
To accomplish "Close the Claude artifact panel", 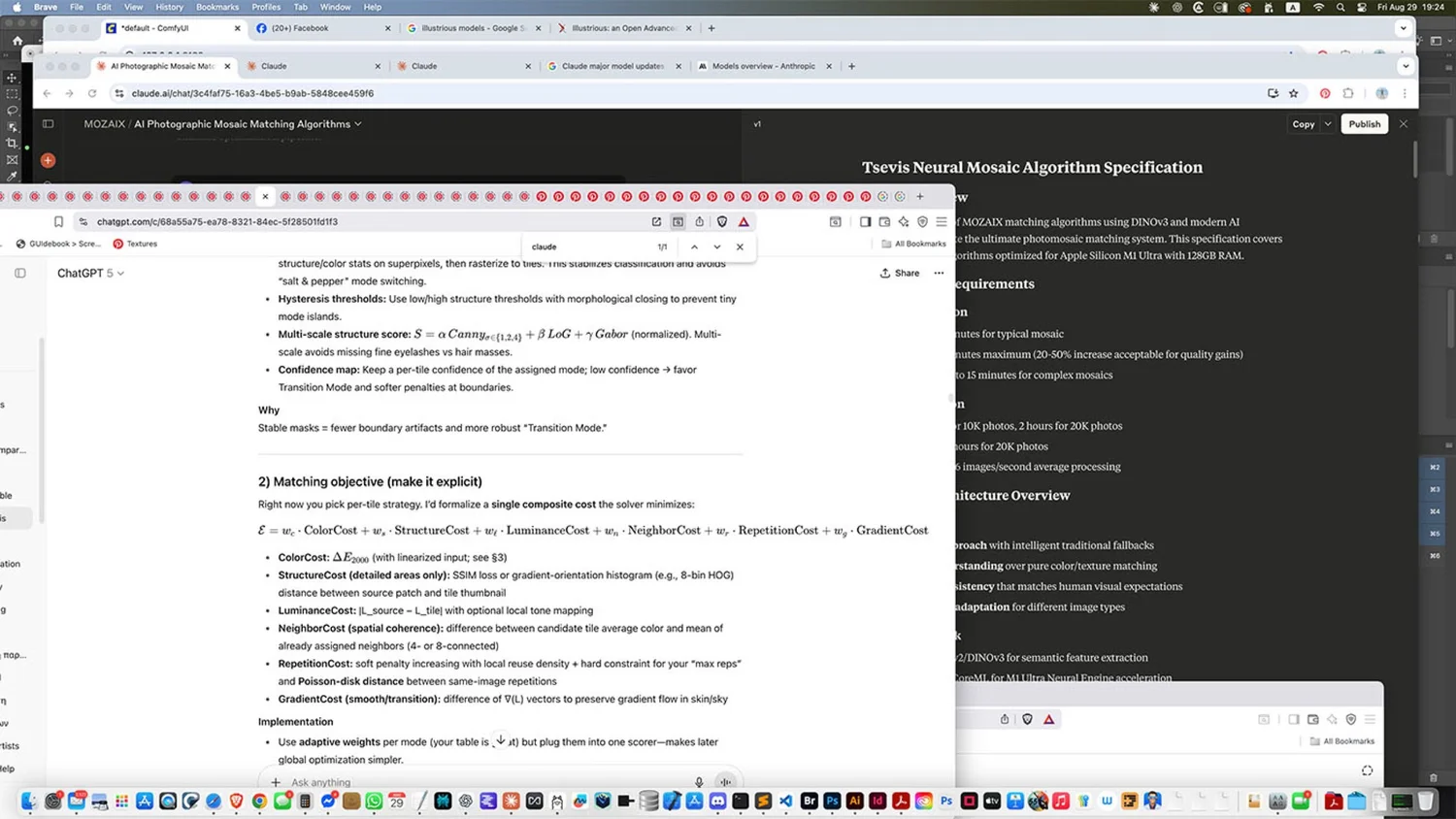I will pyautogui.click(x=1404, y=124).
